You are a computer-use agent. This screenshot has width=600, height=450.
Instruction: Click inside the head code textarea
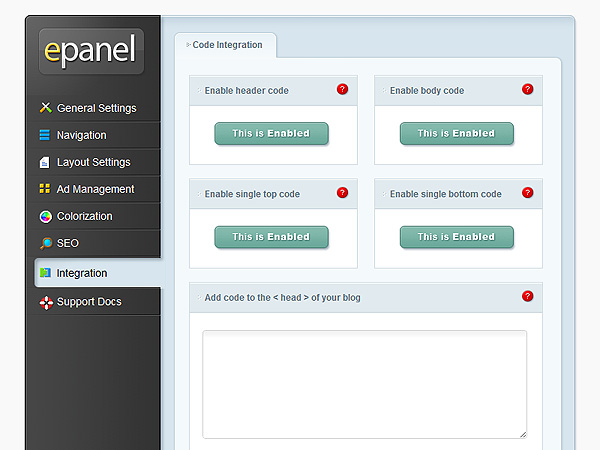tap(364, 384)
